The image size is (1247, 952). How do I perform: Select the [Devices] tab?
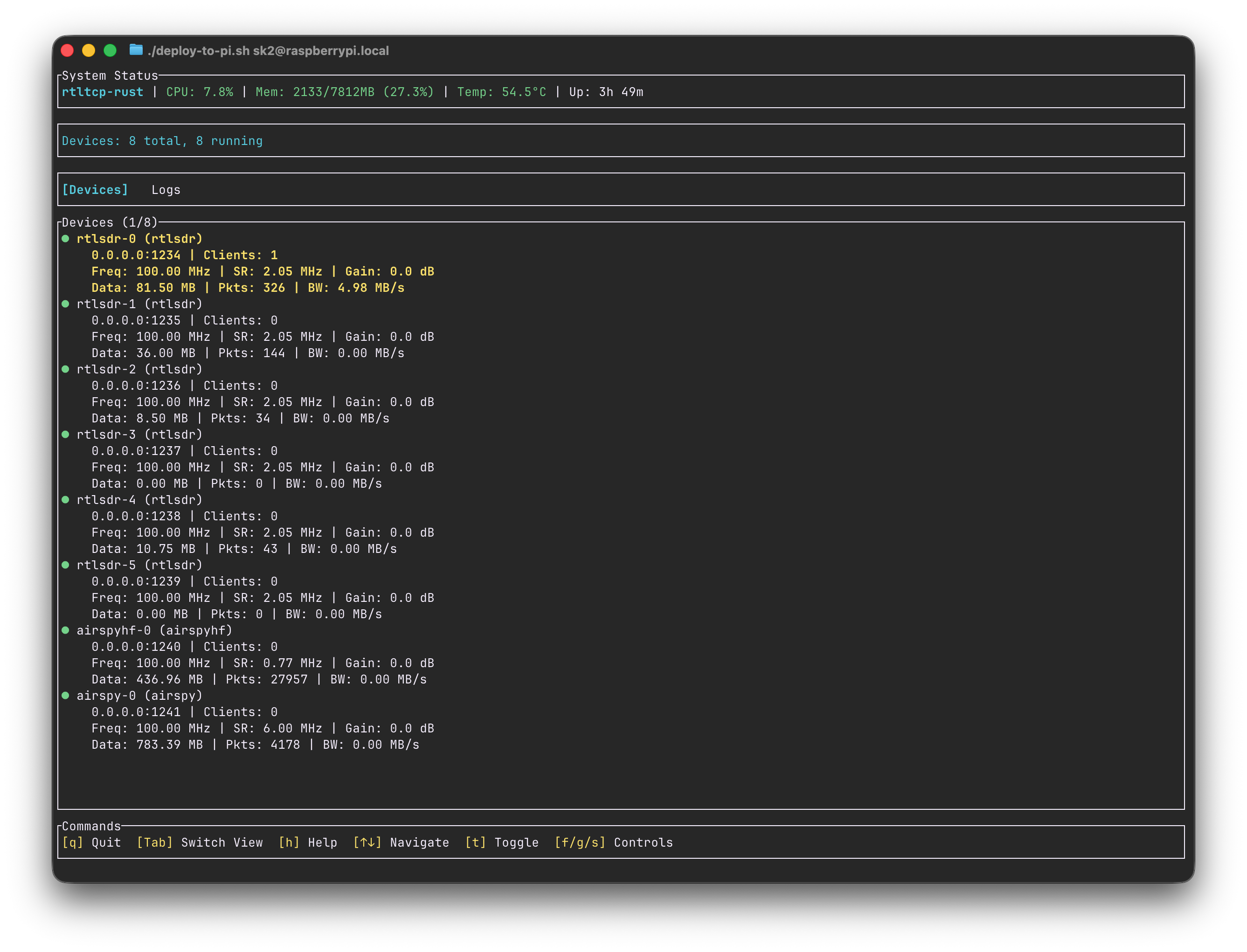(x=95, y=190)
